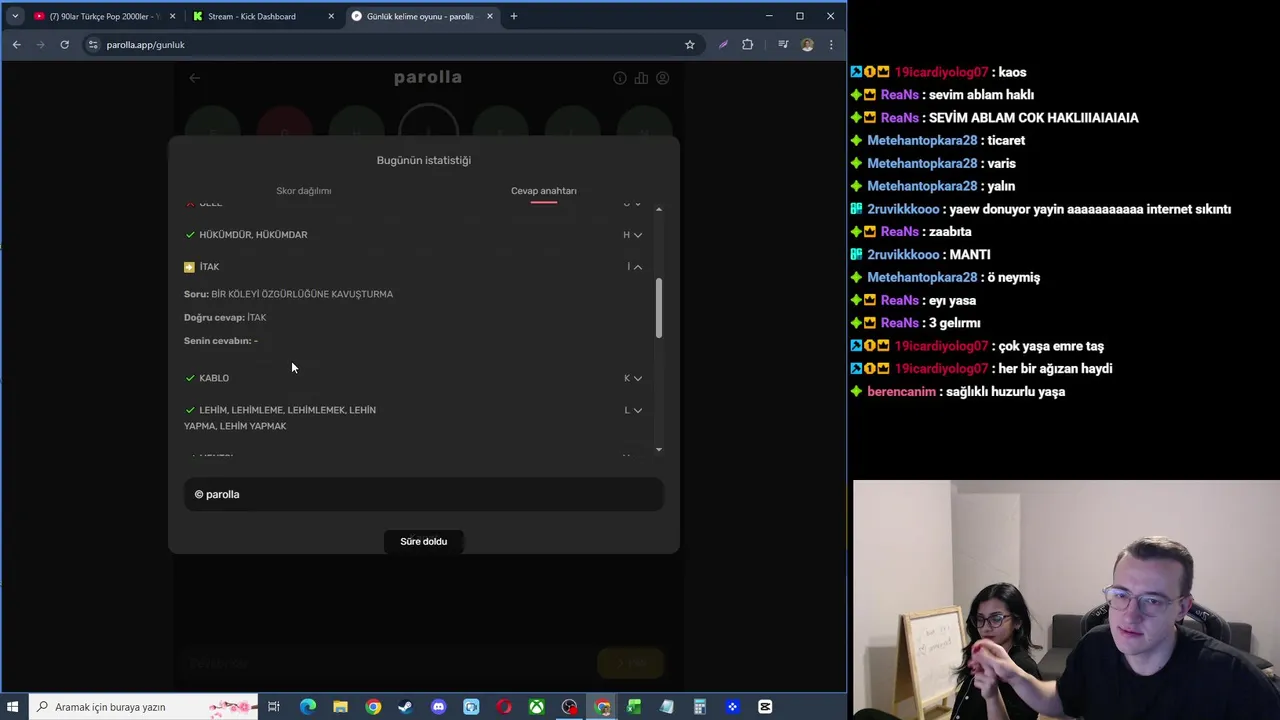Viewport: 1280px width, 720px height.
Task: Open the purple feather extension icon
Action: pyautogui.click(x=722, y=44)
